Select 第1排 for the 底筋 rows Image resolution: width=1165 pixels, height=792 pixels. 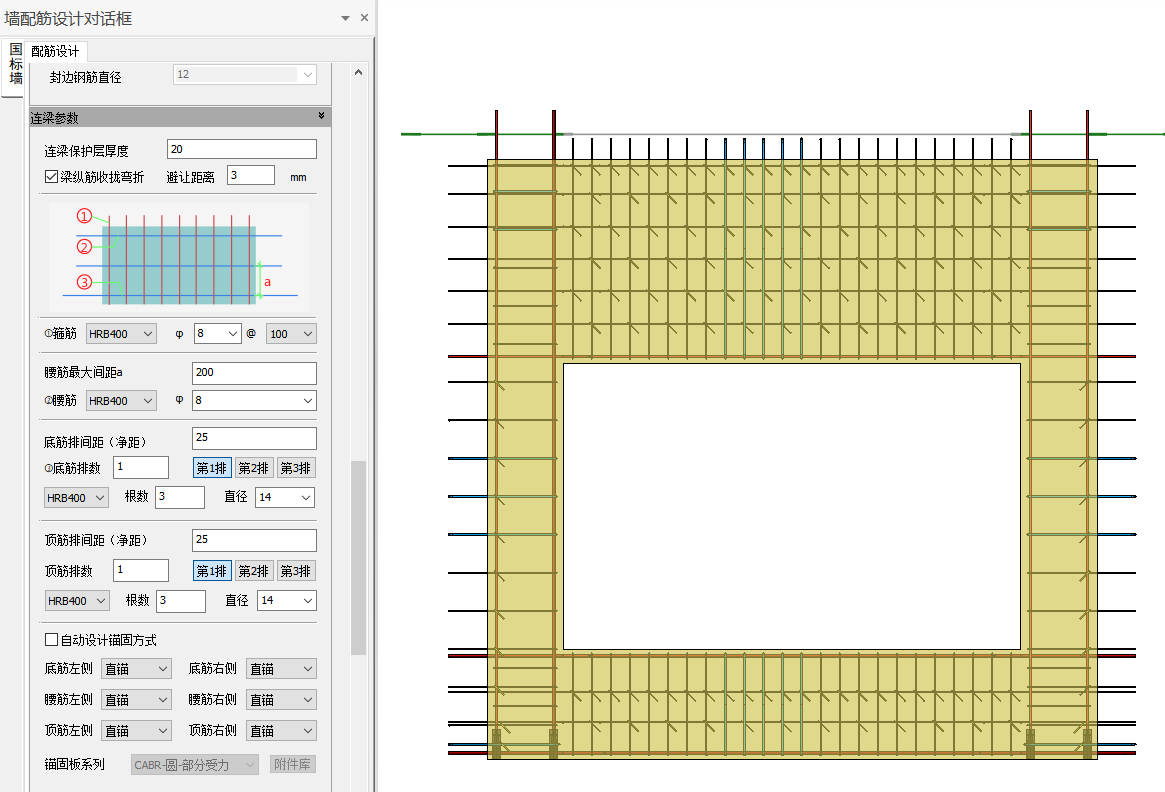[x=212, y=468]
